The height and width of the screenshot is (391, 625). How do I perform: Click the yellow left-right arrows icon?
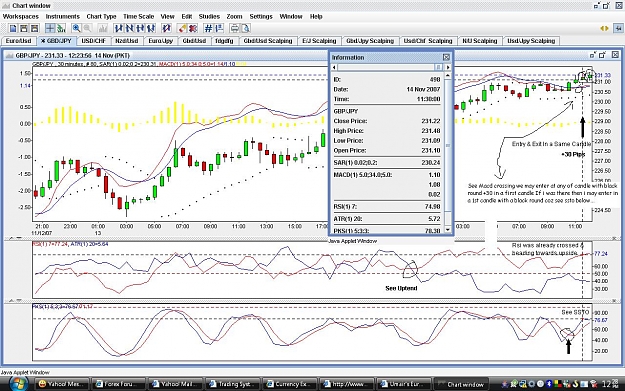pos(604,28)
